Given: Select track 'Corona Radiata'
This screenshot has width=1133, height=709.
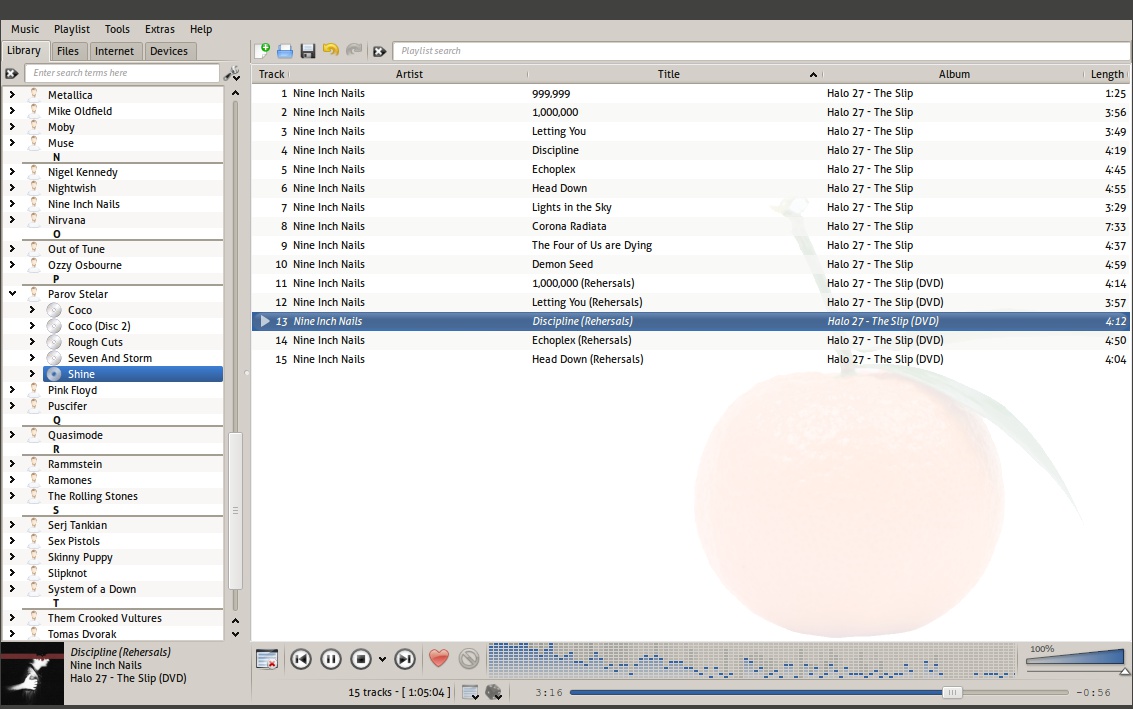Looking at the screenshot, I should (x=690, y=226).
